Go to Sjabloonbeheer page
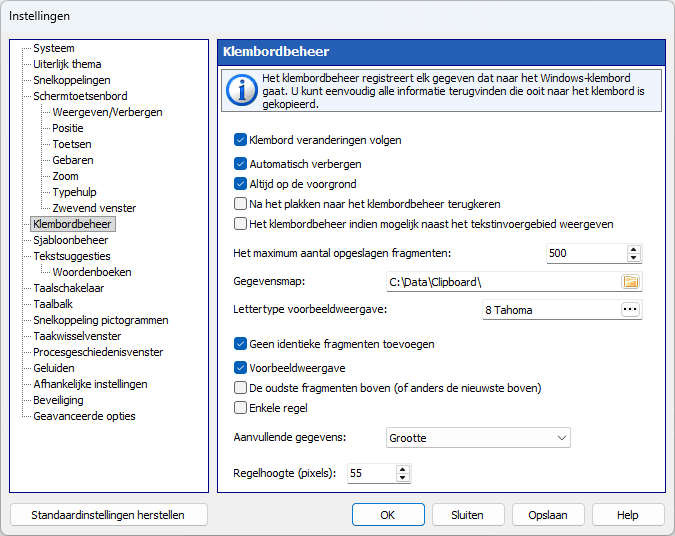 tap(71, 240)
